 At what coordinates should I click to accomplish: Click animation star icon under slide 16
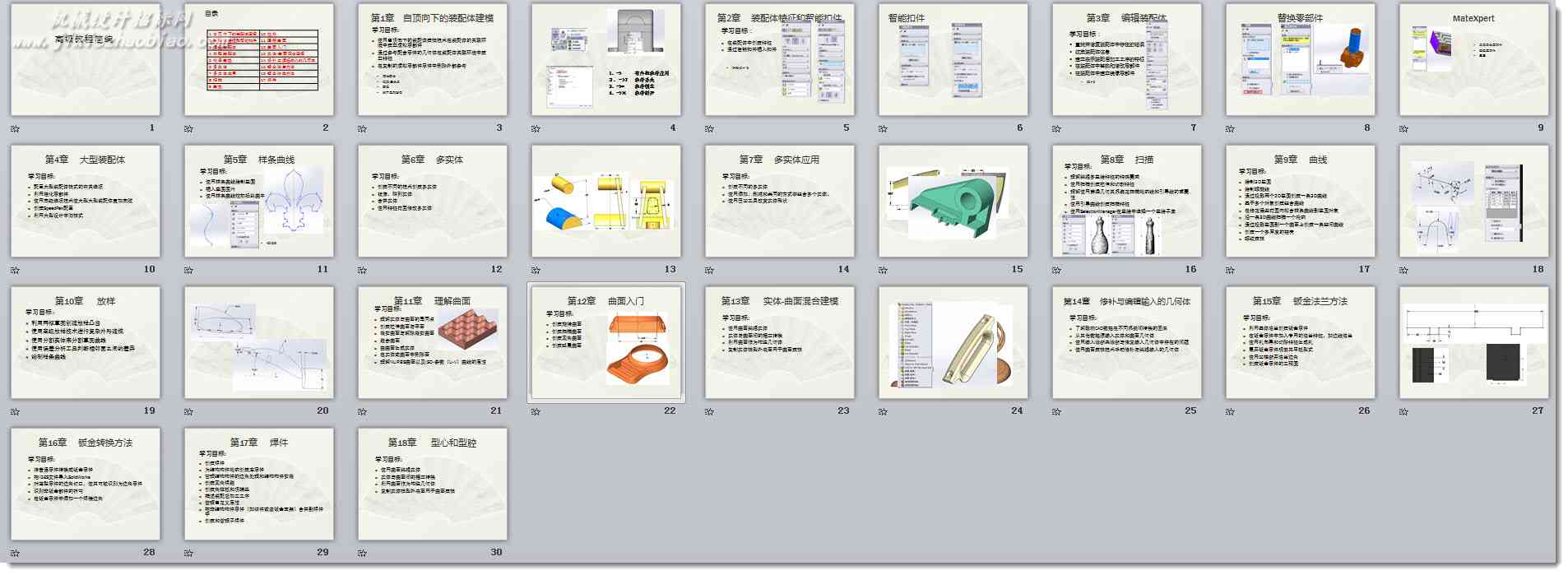[1056, 271]
